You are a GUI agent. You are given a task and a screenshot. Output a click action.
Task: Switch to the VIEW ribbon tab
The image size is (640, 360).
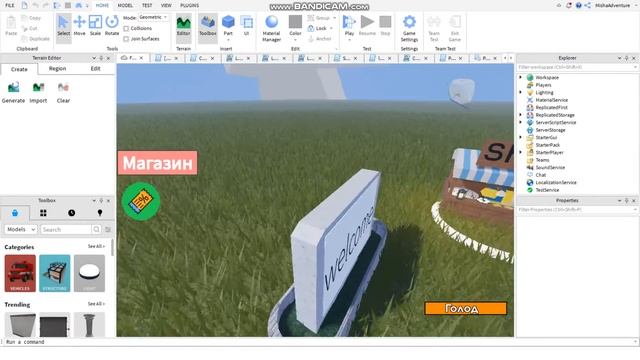[x=166, y=5]
